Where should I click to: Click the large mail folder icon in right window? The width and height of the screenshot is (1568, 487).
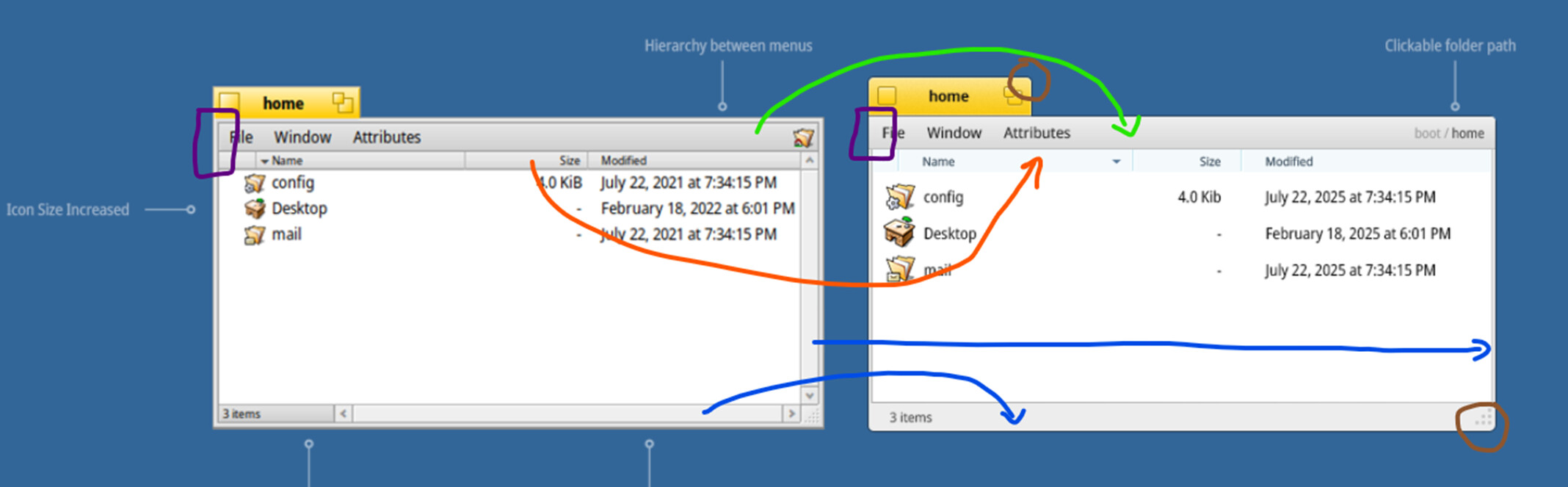point(900,269)
